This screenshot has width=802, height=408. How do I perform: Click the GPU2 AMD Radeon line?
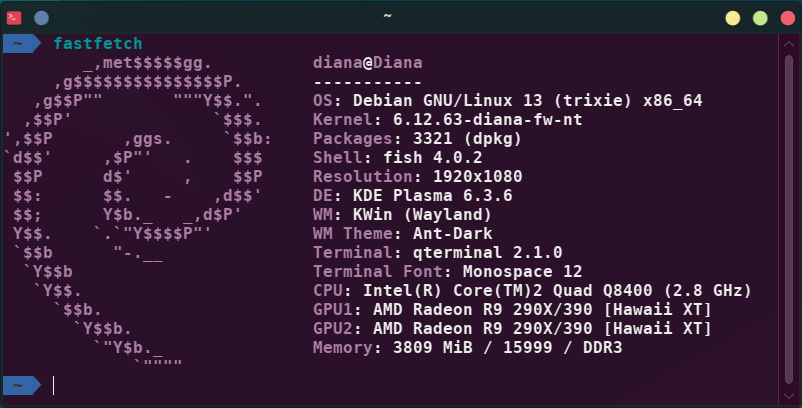coord(513,328)
